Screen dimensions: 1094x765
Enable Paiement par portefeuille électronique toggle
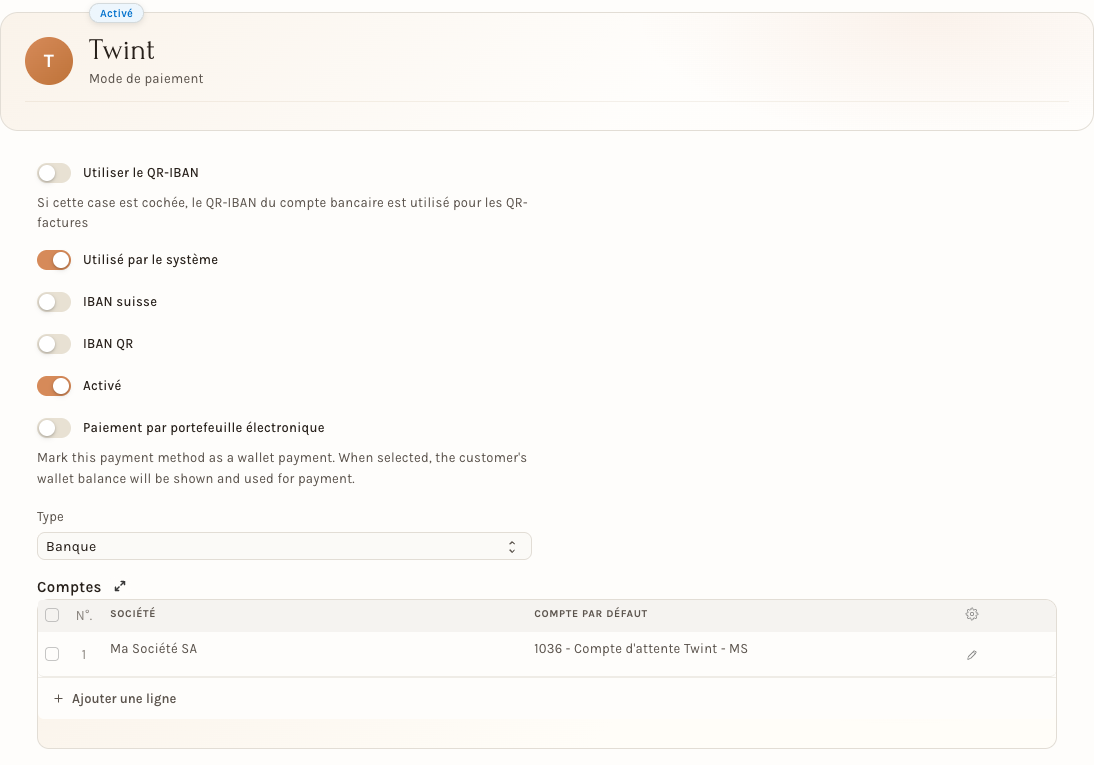pos(54,427)
